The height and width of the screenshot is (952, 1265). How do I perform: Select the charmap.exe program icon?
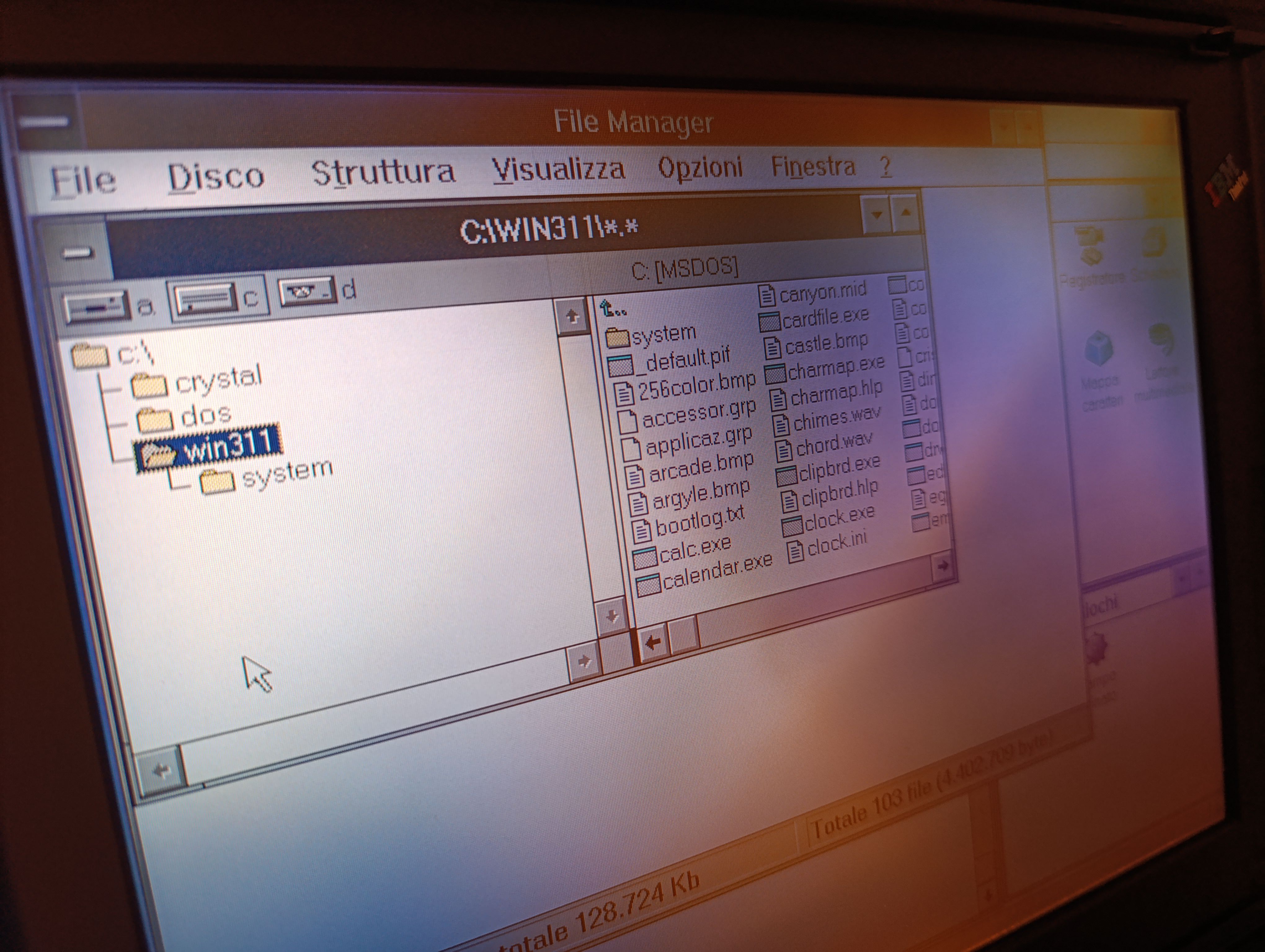[775, 375]
